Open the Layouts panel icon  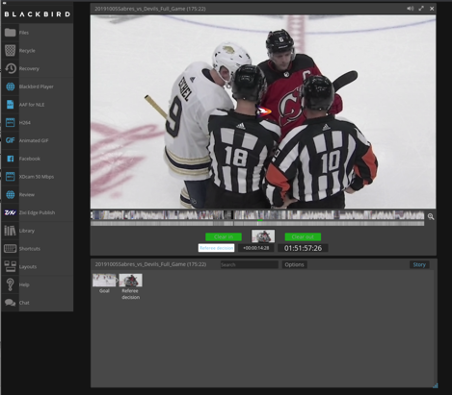(10, 266)
